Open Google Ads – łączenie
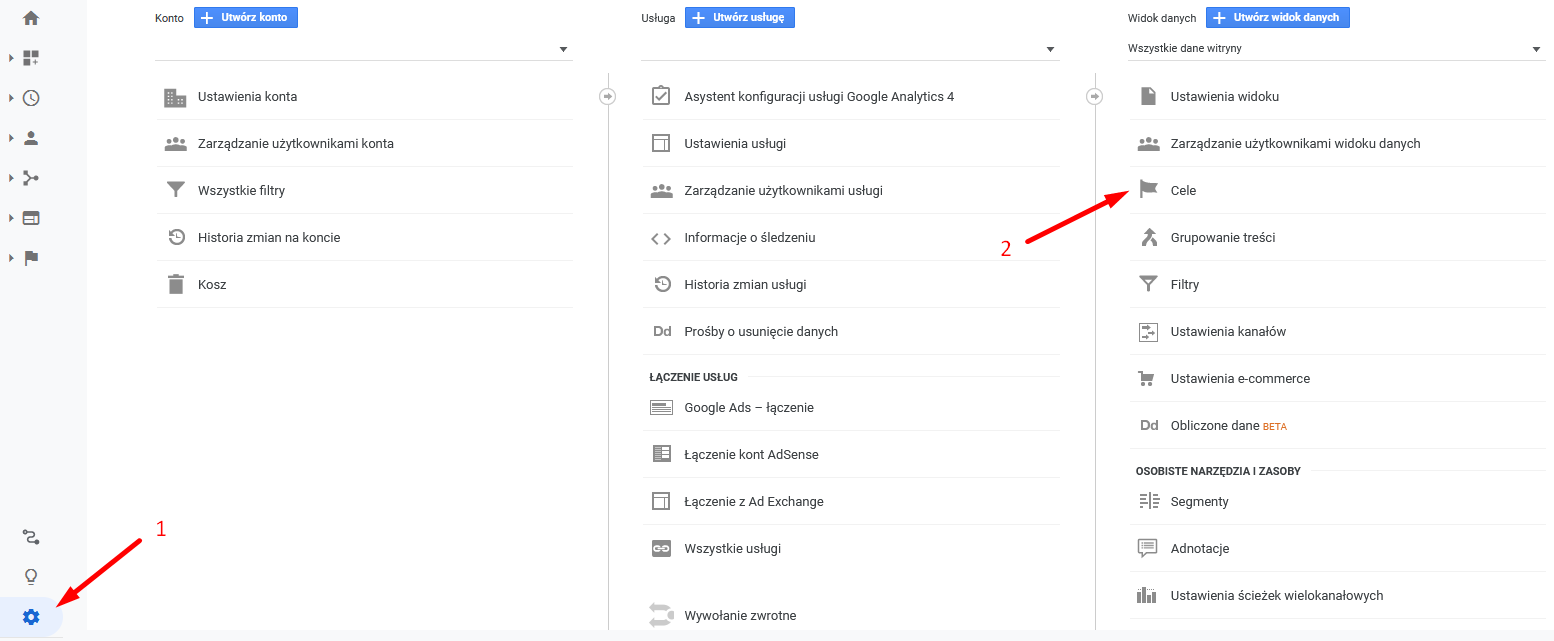The height and width of the screenshot is (641, 1554). point(850,408)
